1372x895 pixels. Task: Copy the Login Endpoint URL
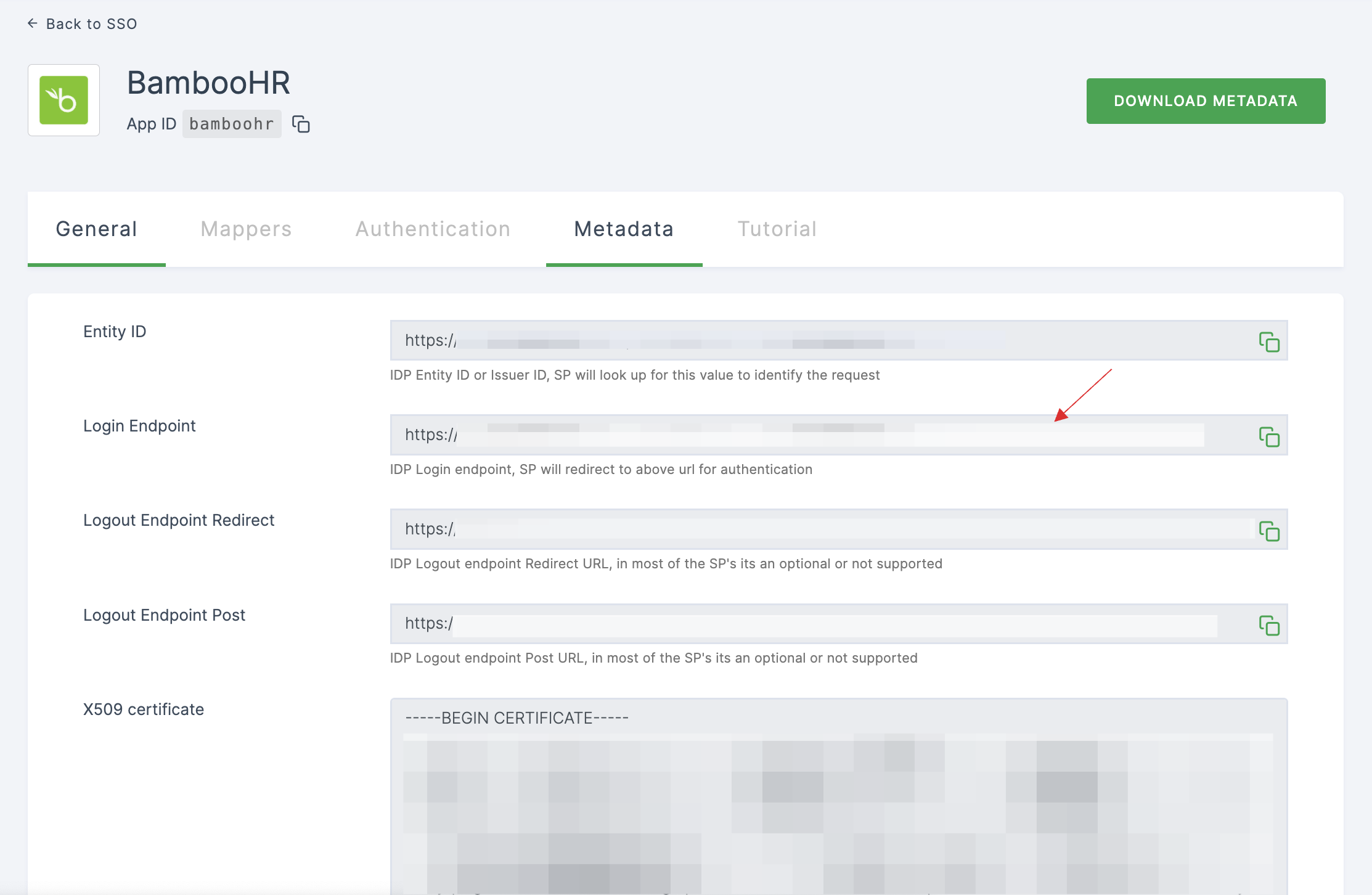pos(1269,436)
